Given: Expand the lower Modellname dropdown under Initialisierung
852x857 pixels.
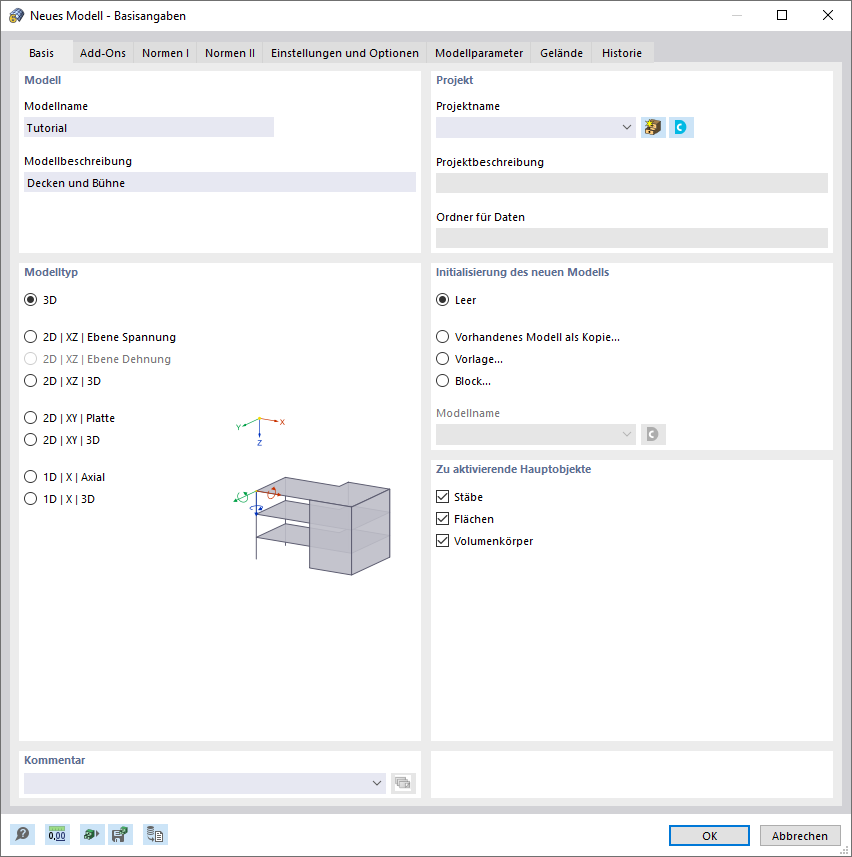Looking at the screenshot, I should 626,435.
